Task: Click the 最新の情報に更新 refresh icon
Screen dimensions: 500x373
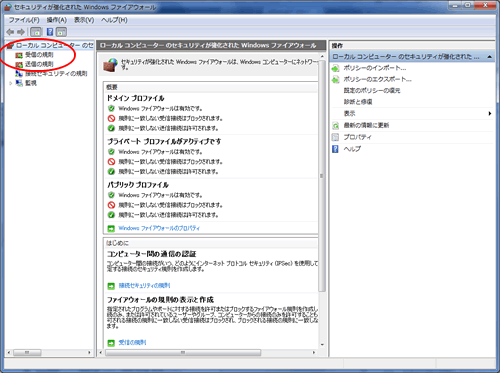Action: [335, 126]
